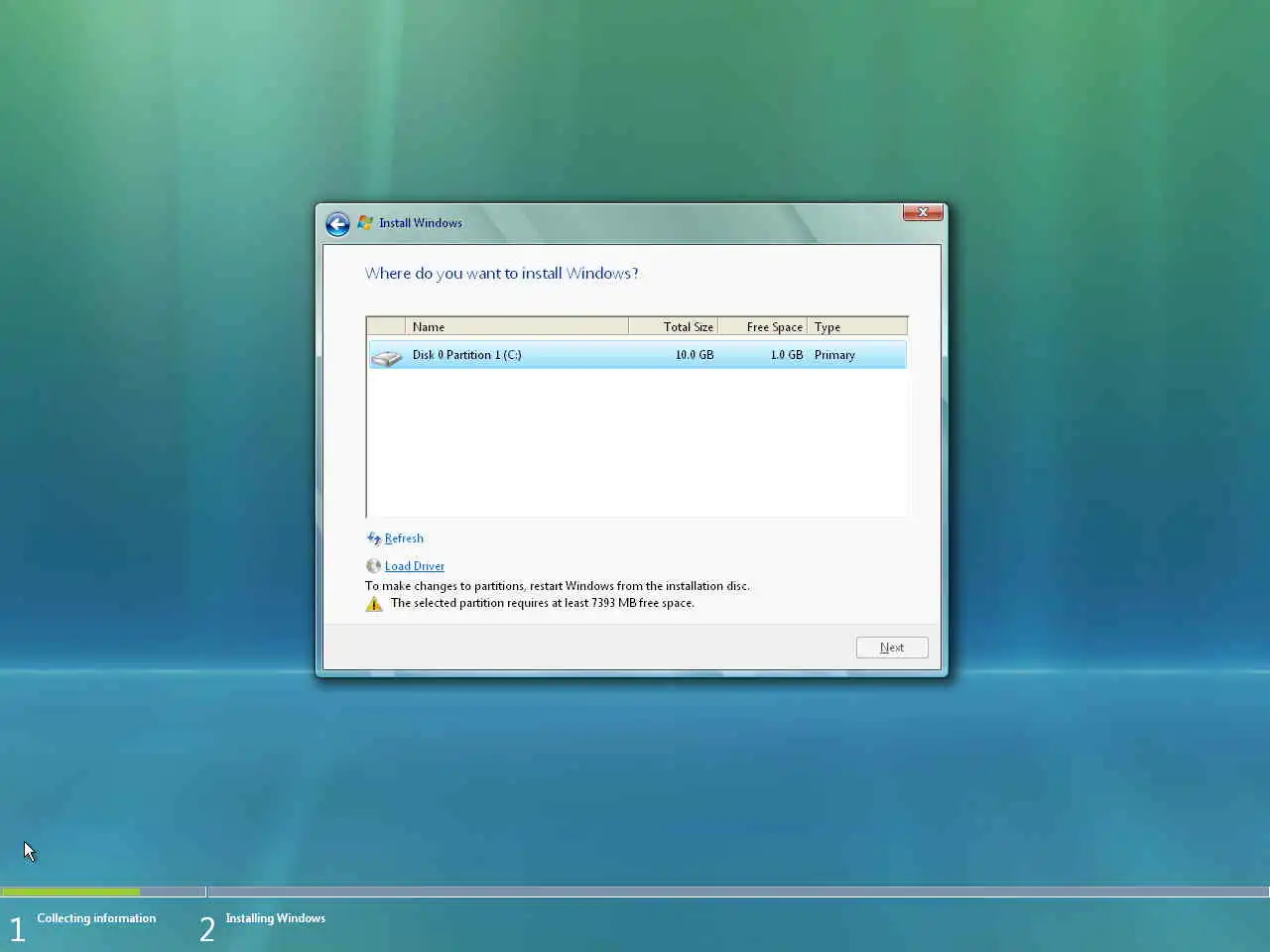Click the blue back arrow button

[x=337, y=224]
